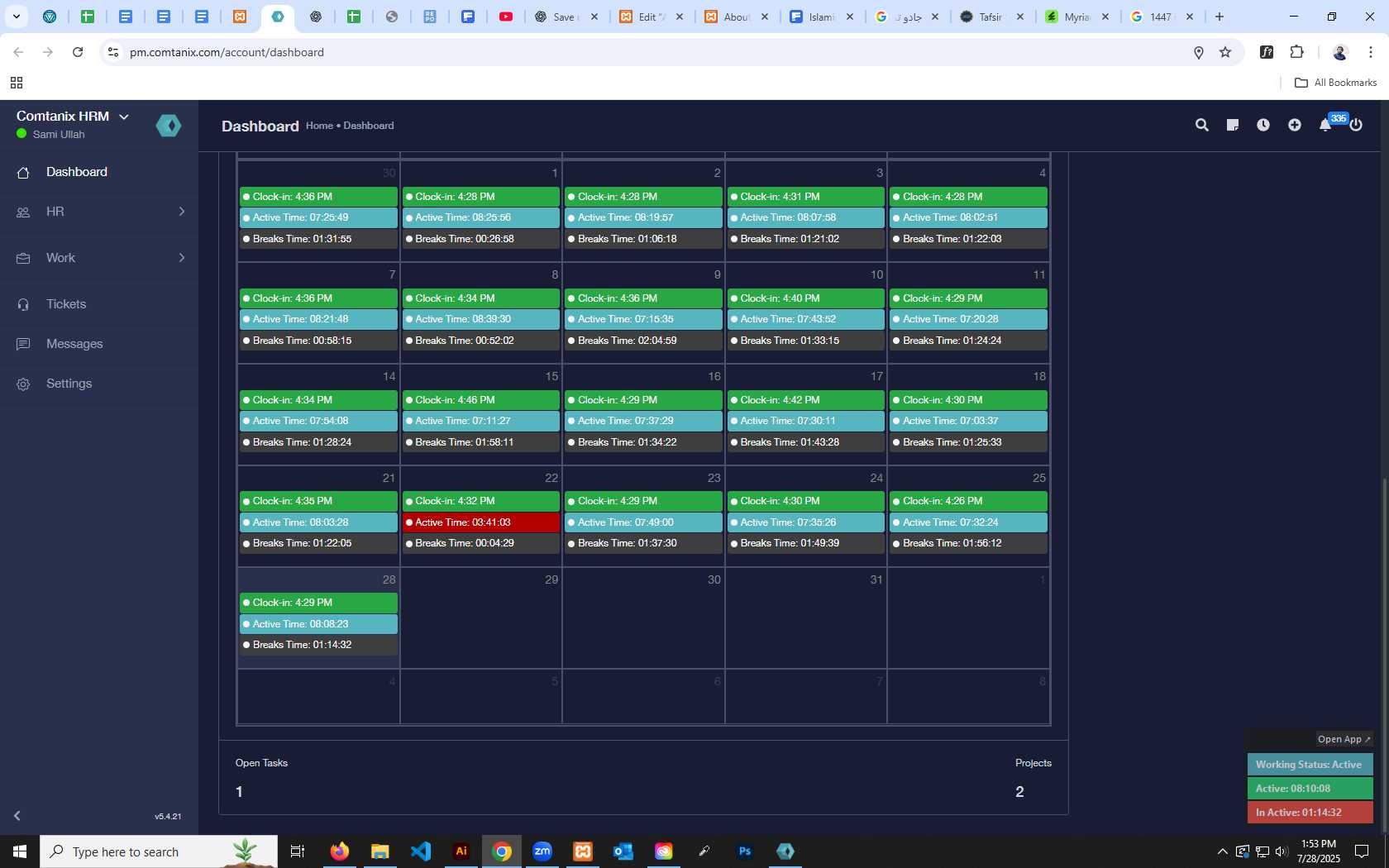The width and height of the screenshot is (1389, 868).
Task: Click Clock-in: 4:29 PM on day 28
Action: 318,603
